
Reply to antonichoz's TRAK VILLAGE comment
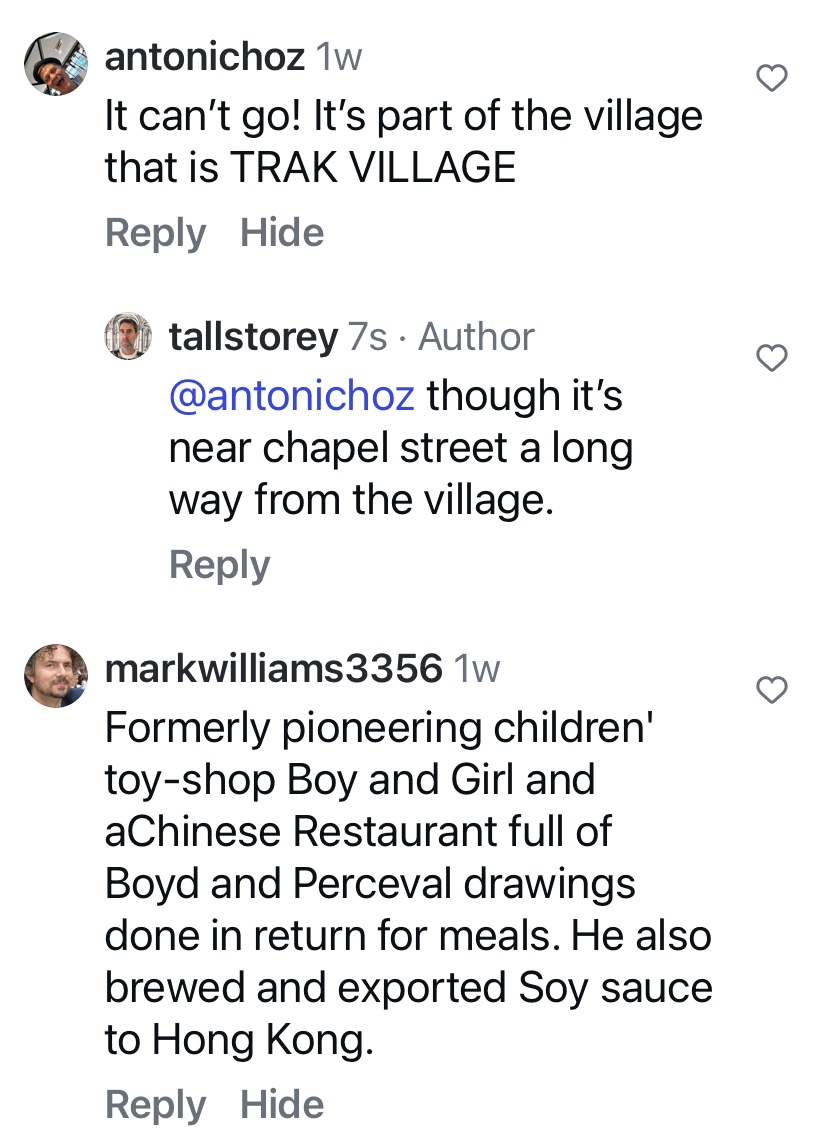pos(155,233)
